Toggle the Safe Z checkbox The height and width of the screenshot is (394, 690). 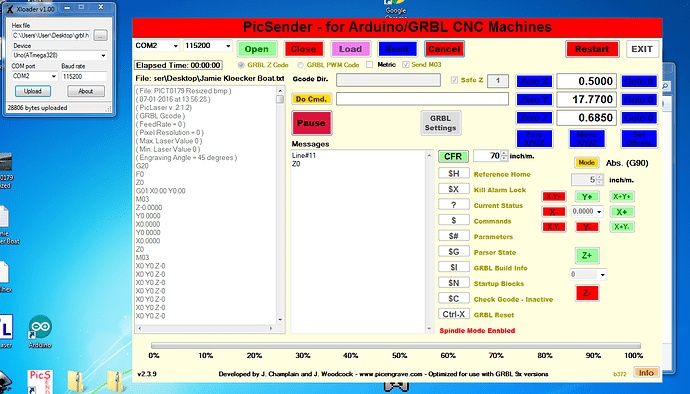pyautogui.click(x=454, y=80)
